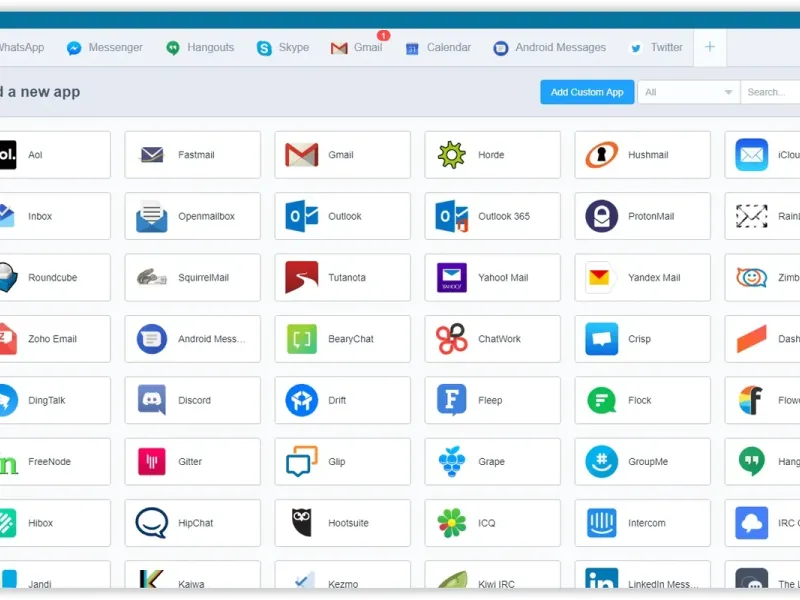
Task: Click the Fastmail envelope icon
Action: pos(152,155)
